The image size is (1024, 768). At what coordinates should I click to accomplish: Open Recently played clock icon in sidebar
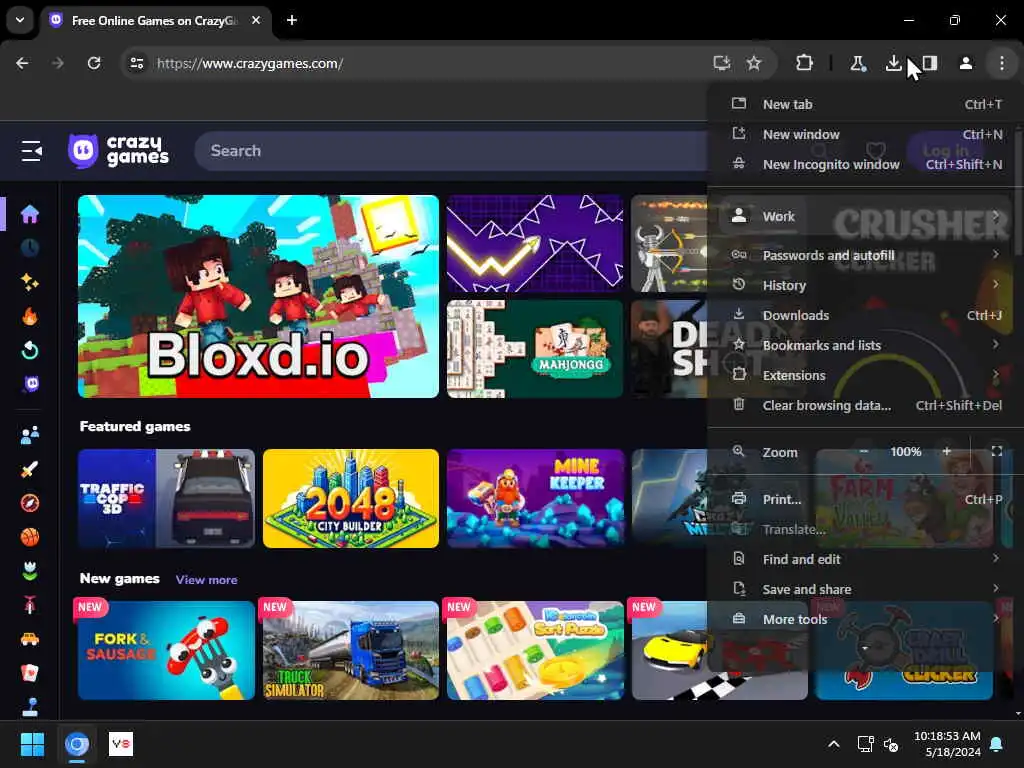pos(29,248)
